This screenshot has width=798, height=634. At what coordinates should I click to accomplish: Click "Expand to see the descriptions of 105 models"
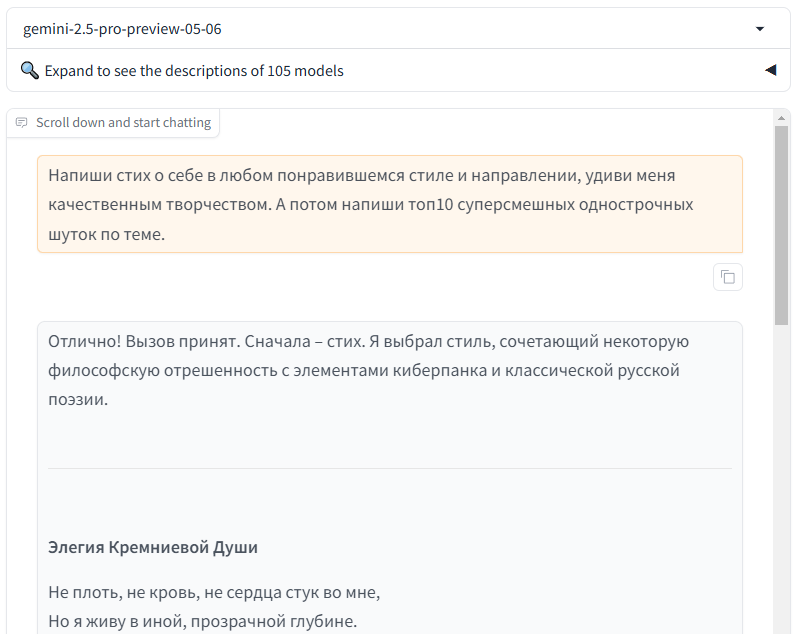pos(194,71)
